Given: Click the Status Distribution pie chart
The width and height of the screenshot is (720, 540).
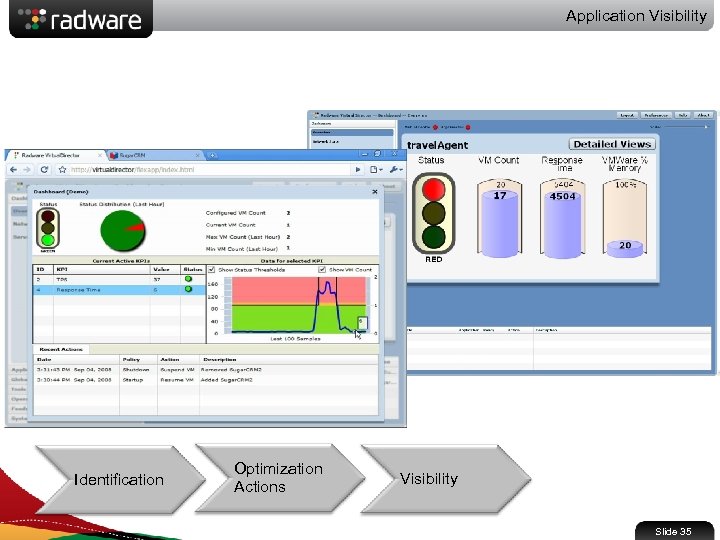Looking at the screenshot, I should 123,230.
